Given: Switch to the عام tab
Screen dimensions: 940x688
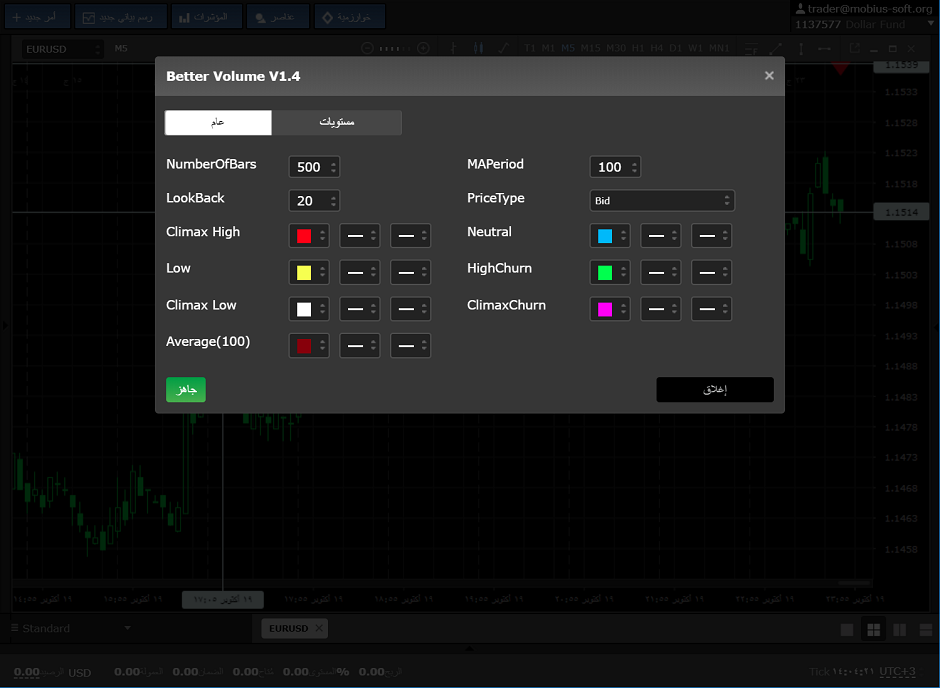Looking at the screenshot, I should pos(218,122).
